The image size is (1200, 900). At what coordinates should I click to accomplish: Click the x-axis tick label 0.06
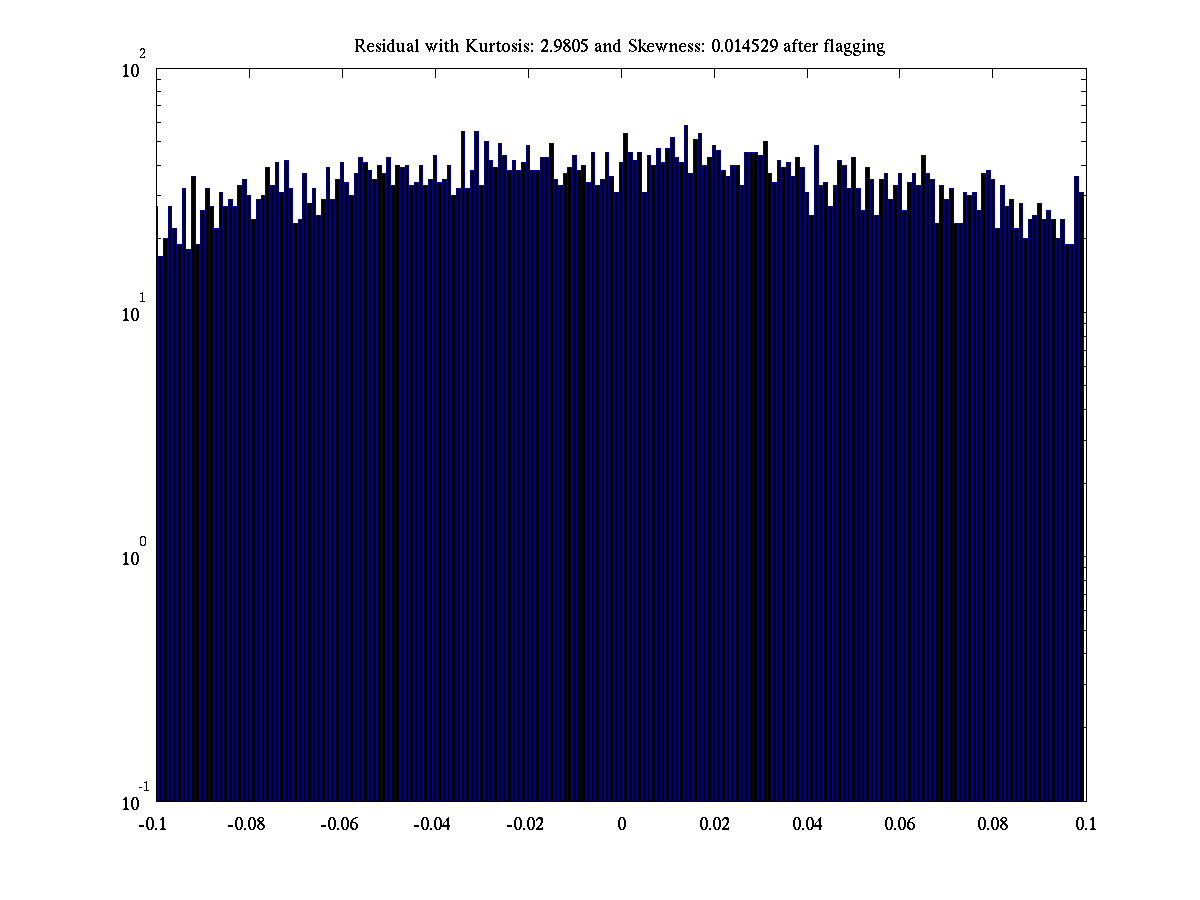900,825
